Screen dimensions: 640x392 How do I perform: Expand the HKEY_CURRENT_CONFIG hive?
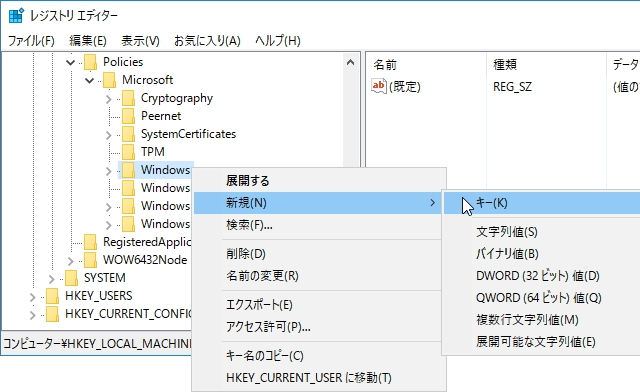point(33,315)
